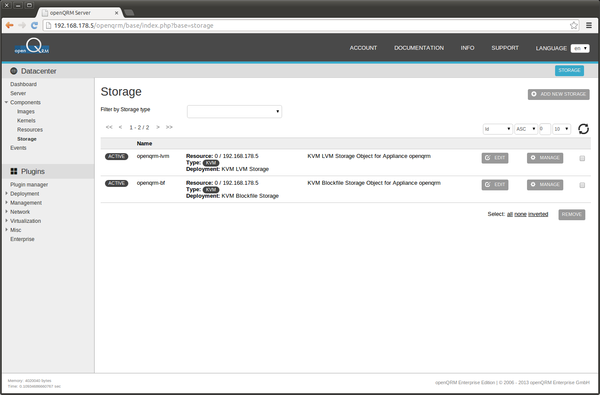The image size is (600, 395).
Task: Click the openqrm-bf storage name
Action: [x=151, y=183]
